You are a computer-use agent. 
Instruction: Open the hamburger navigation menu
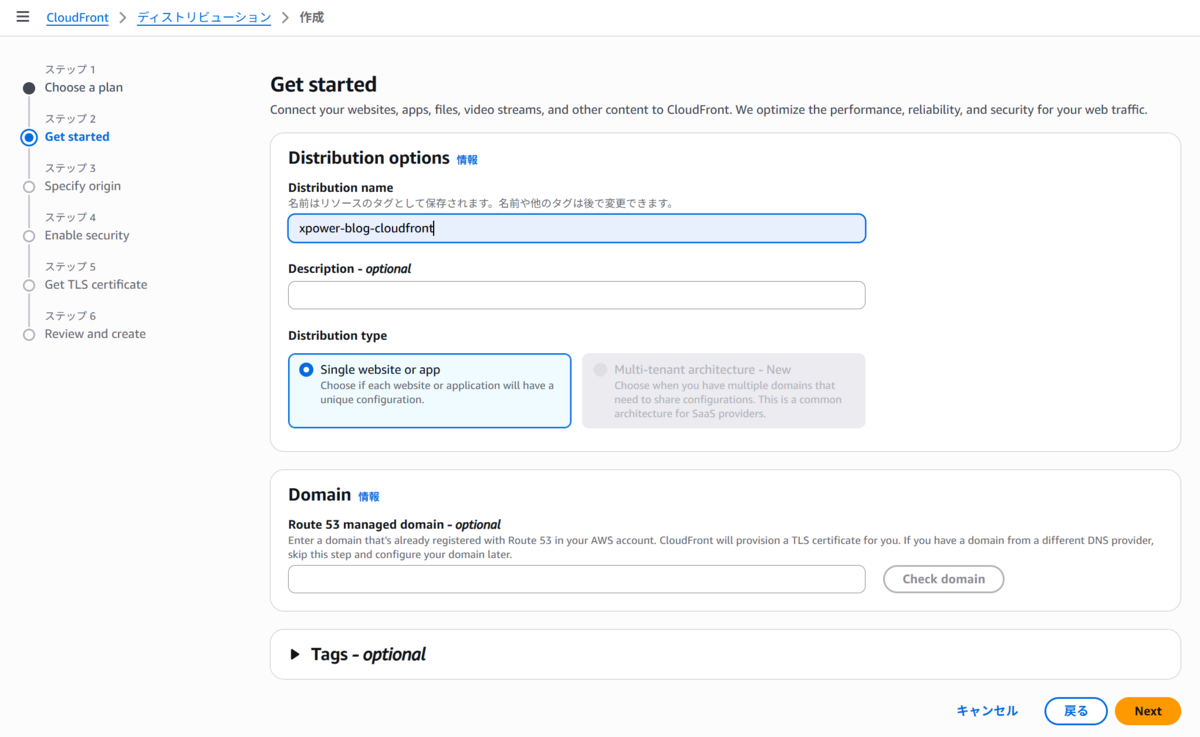[23, 17]
